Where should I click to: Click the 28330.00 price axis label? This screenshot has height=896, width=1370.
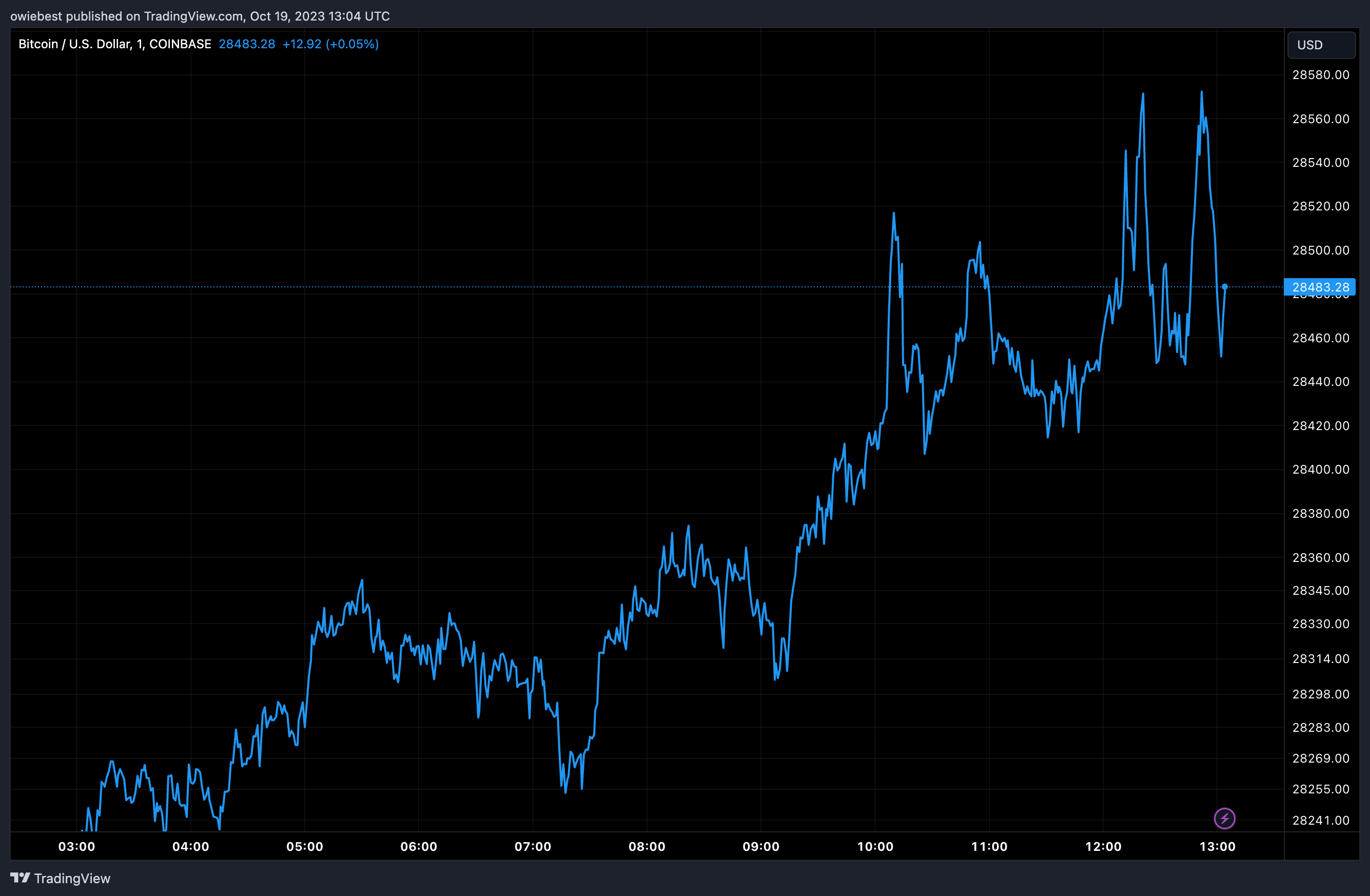click(x=1321, y=624)
